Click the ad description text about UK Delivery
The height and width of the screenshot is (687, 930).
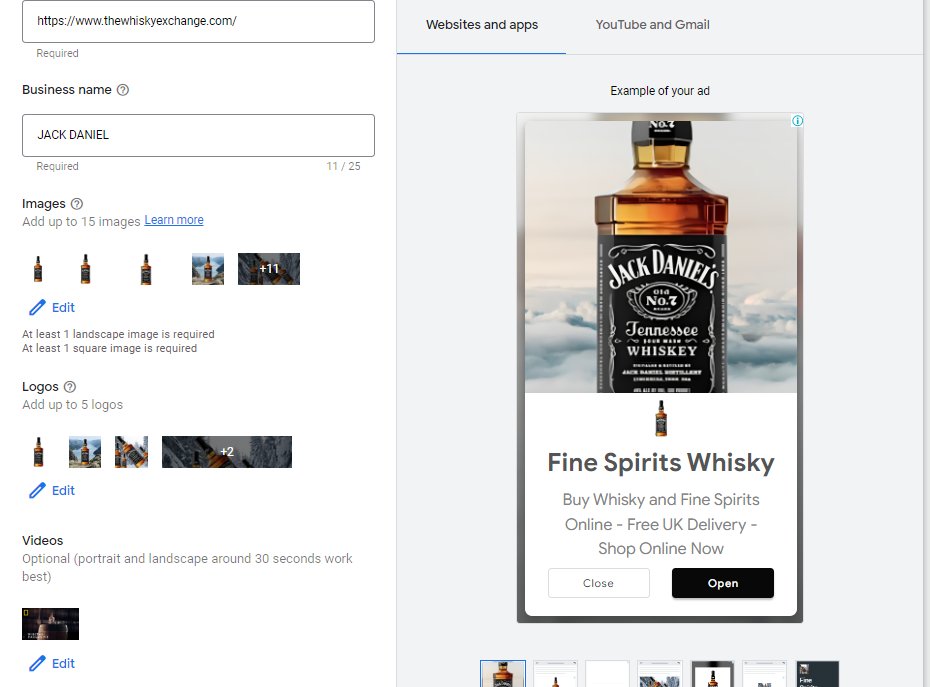(661, 524)
